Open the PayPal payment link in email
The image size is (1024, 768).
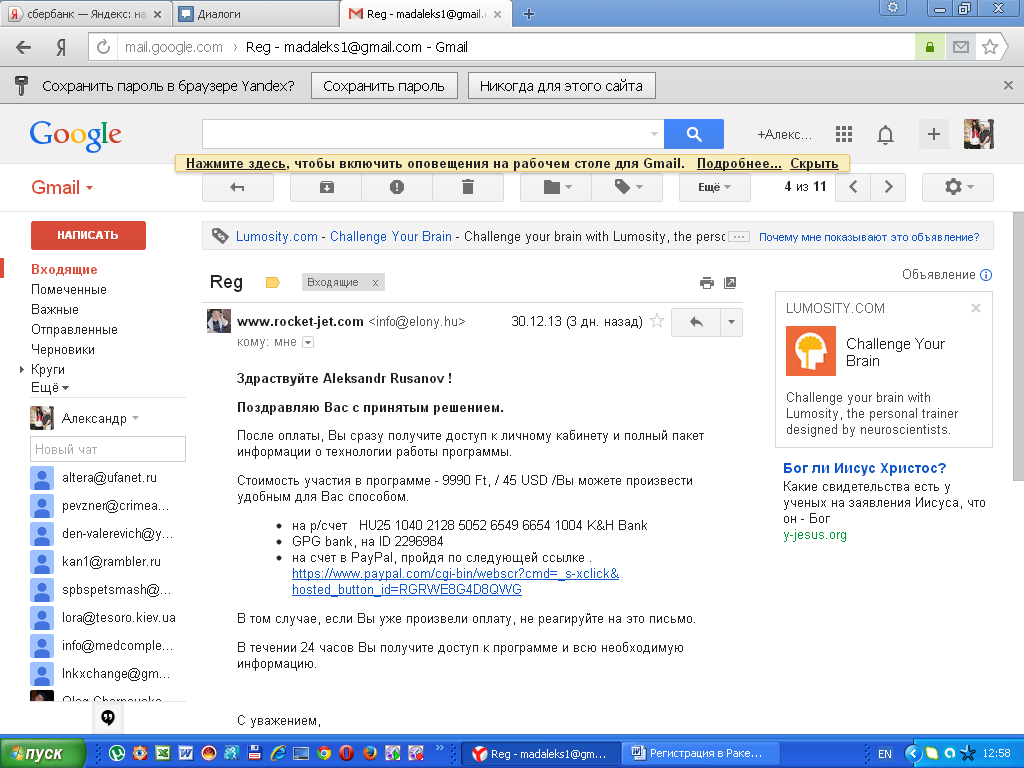[x=455, y=581]
